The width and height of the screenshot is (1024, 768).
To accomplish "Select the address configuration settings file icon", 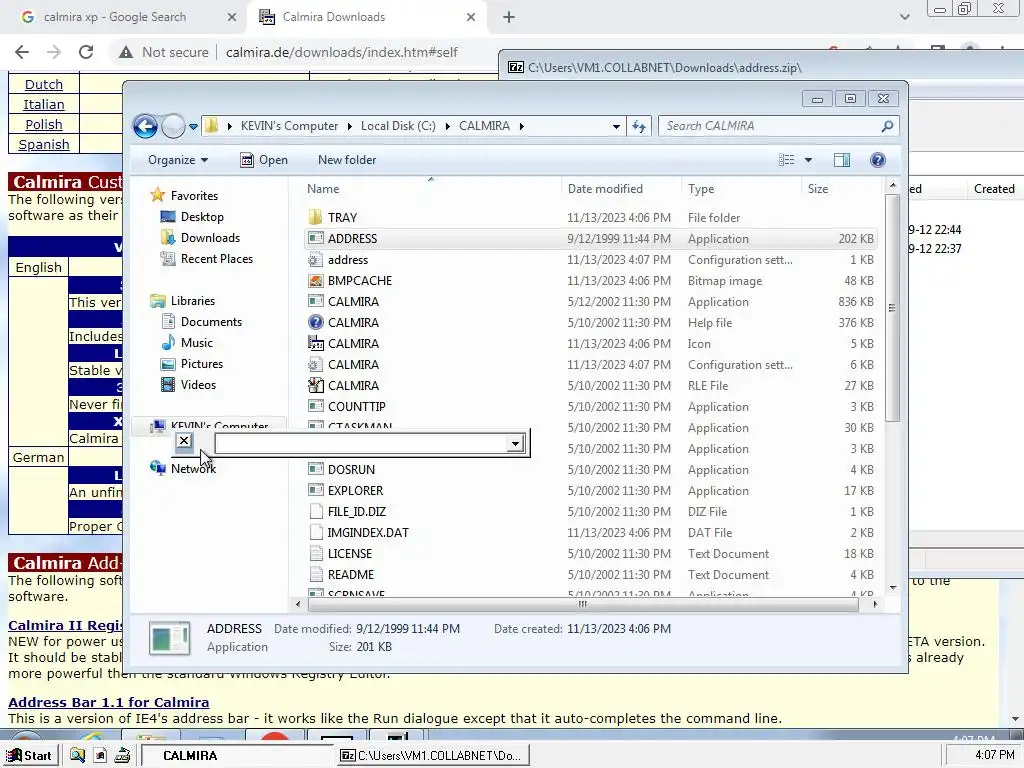I will point(315,259).
